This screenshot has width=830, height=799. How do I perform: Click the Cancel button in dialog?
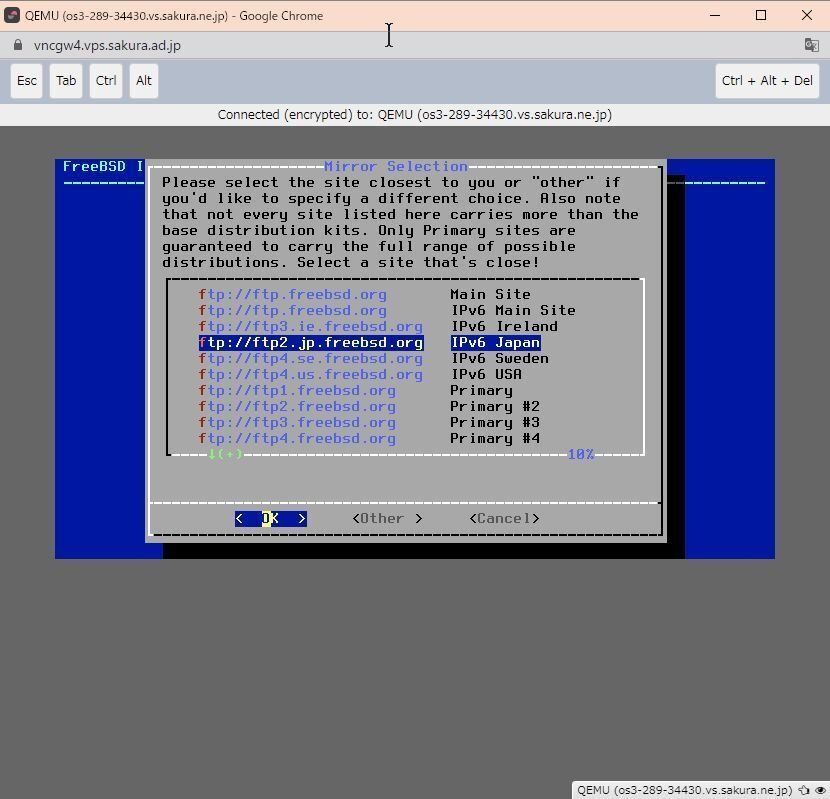coord(504,518)
